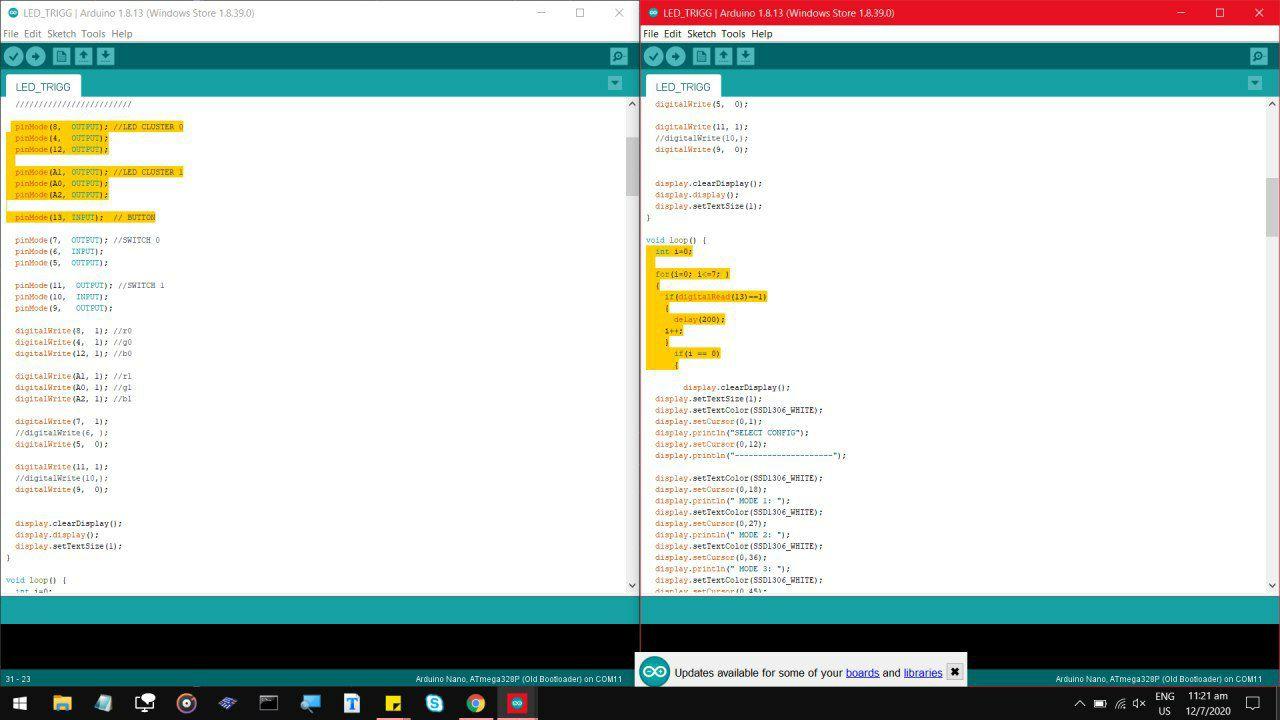Click battery icon in system tray

pos(1100,704)
